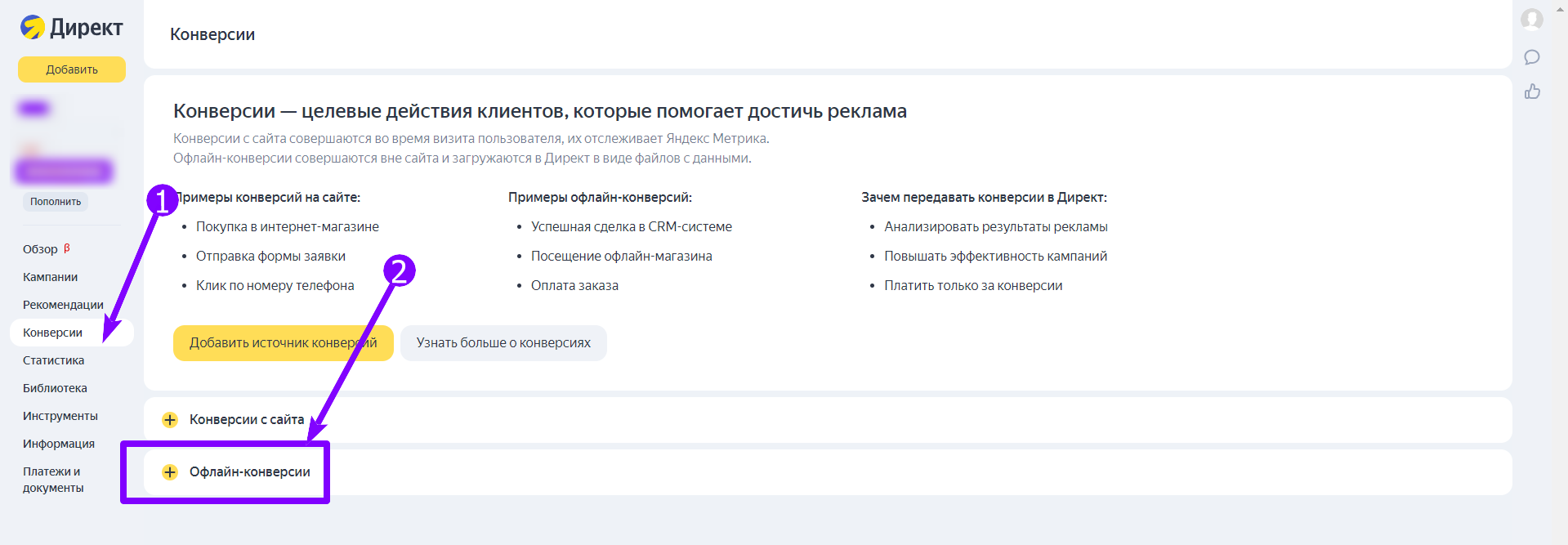Open the chat bubble icon
1568x545 pixels.
coord(1532,57)
